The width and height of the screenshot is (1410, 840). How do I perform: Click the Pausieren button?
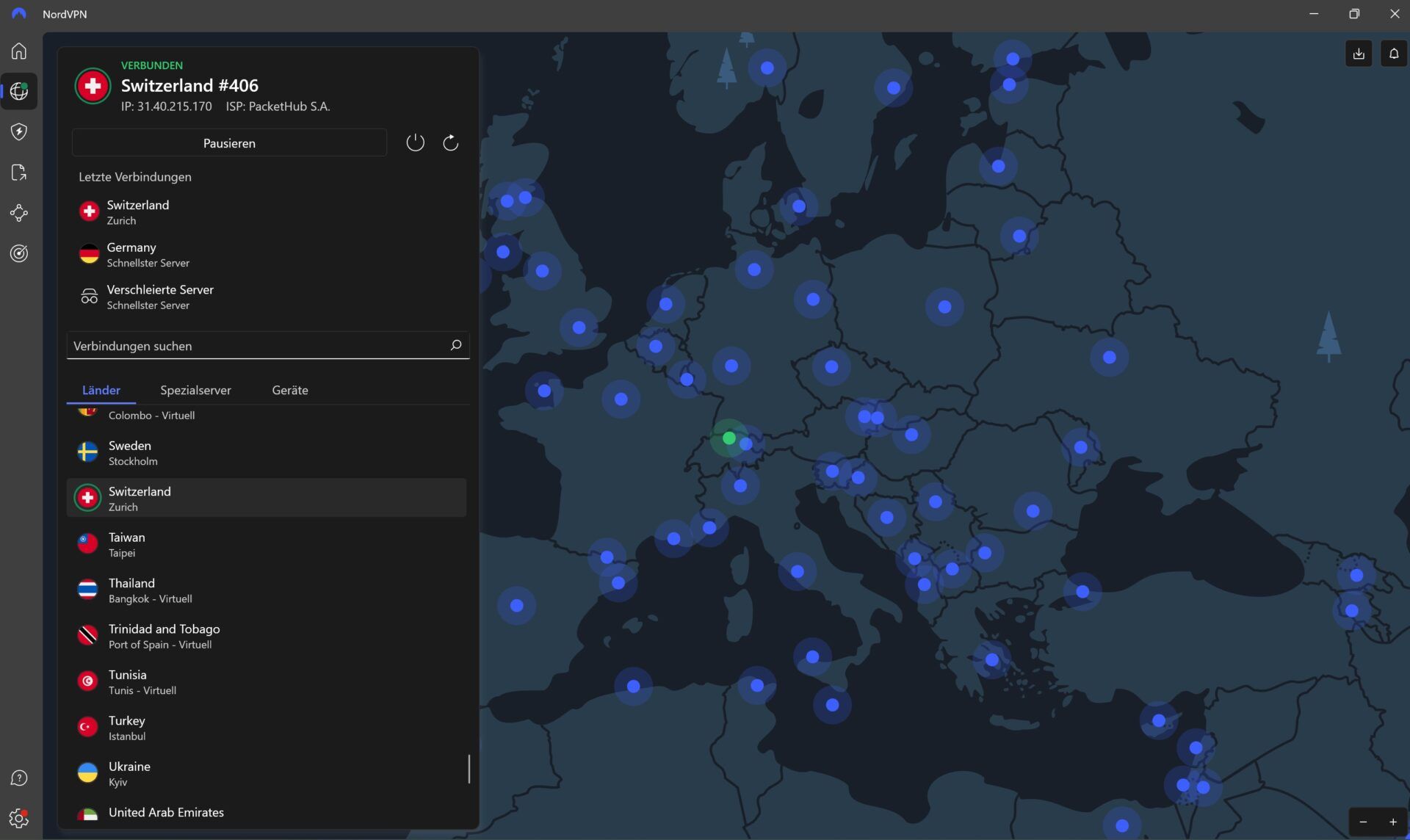[x=229, y=142]
